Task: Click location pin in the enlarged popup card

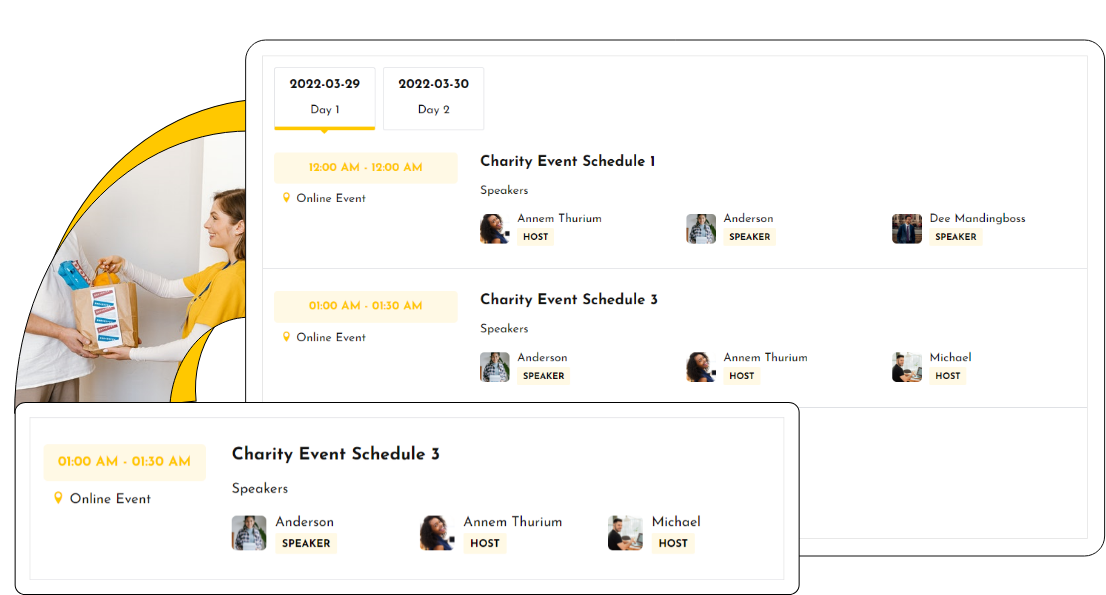Action: click(58, 498)
